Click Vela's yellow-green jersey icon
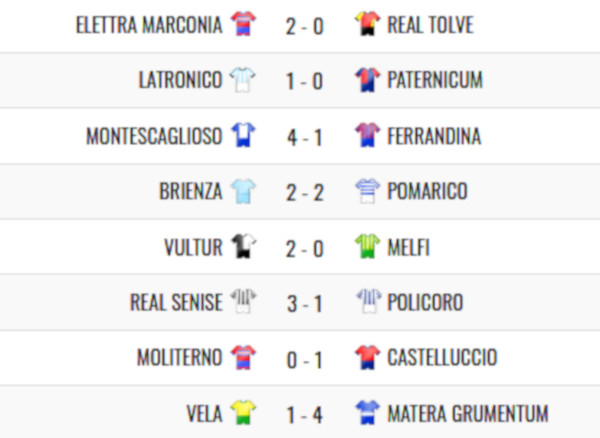This screenshot has width=600, height=438. (243, 413)
